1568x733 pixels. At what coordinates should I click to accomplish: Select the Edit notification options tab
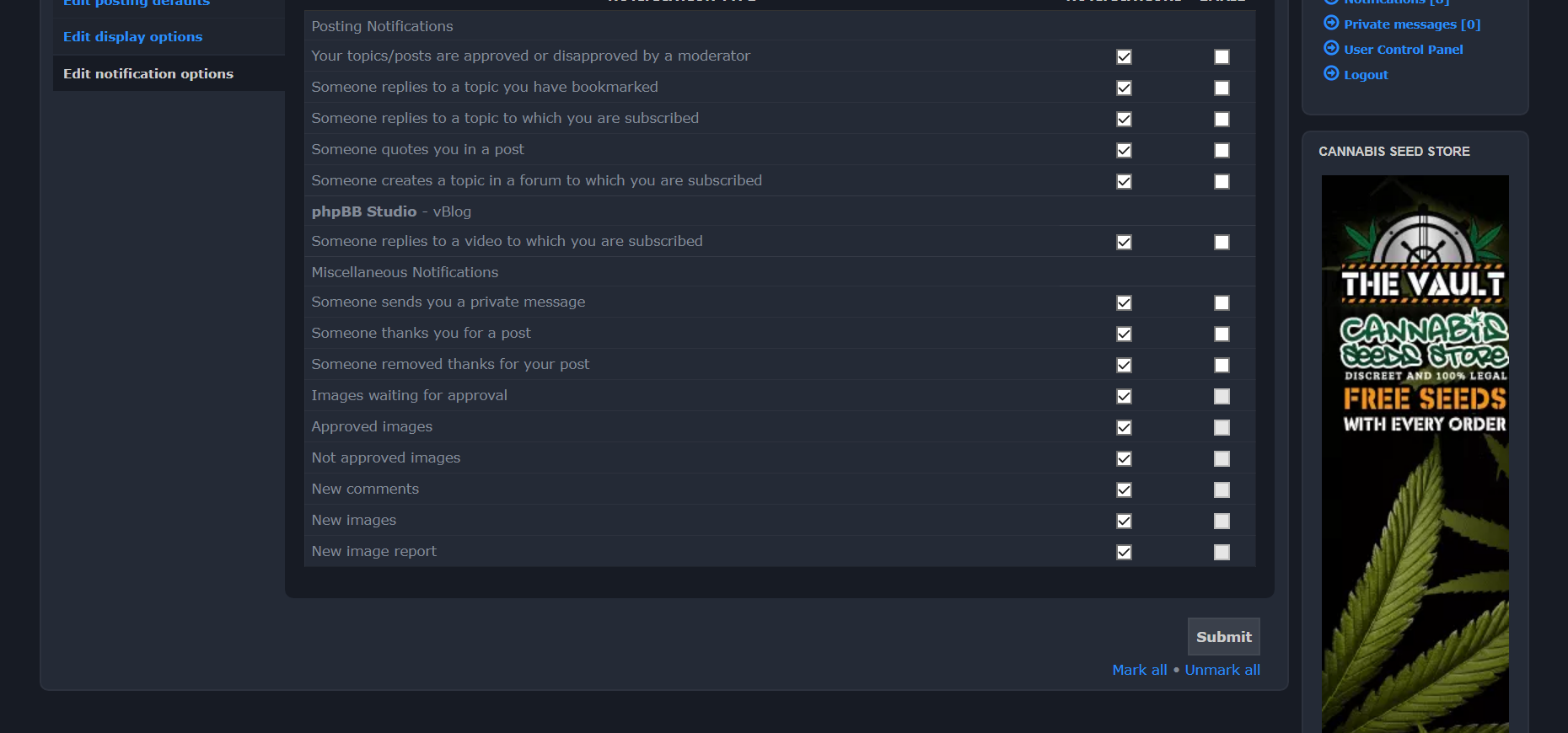click(x=148, y=74)
